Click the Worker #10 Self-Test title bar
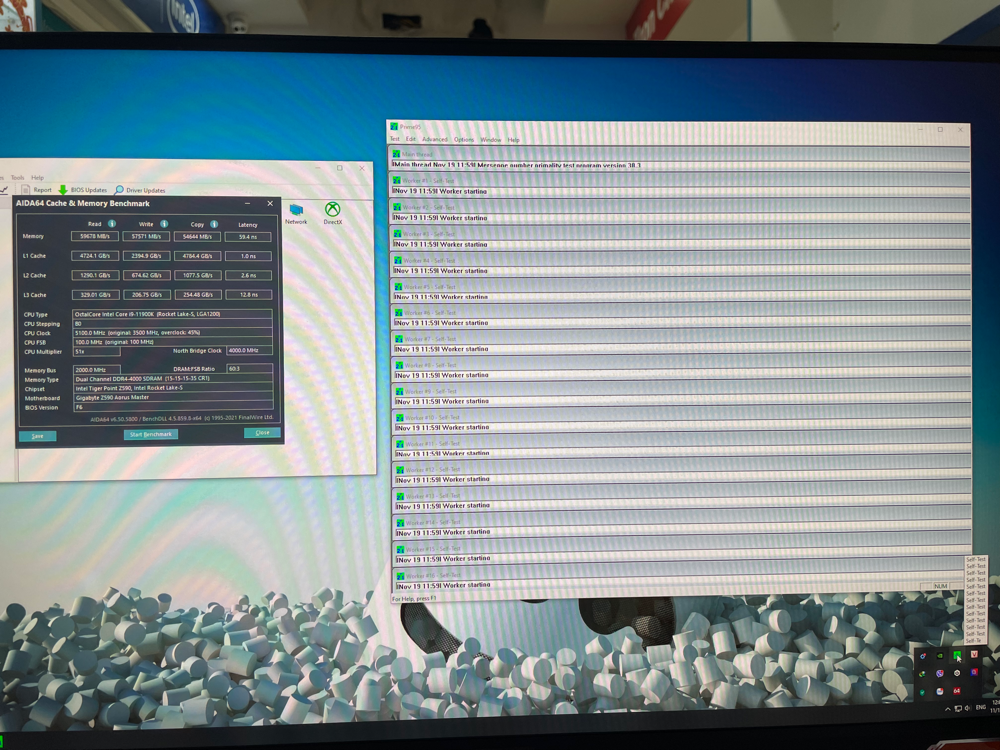Viewport: 1000px width, 750px height. tap(682, 418)
